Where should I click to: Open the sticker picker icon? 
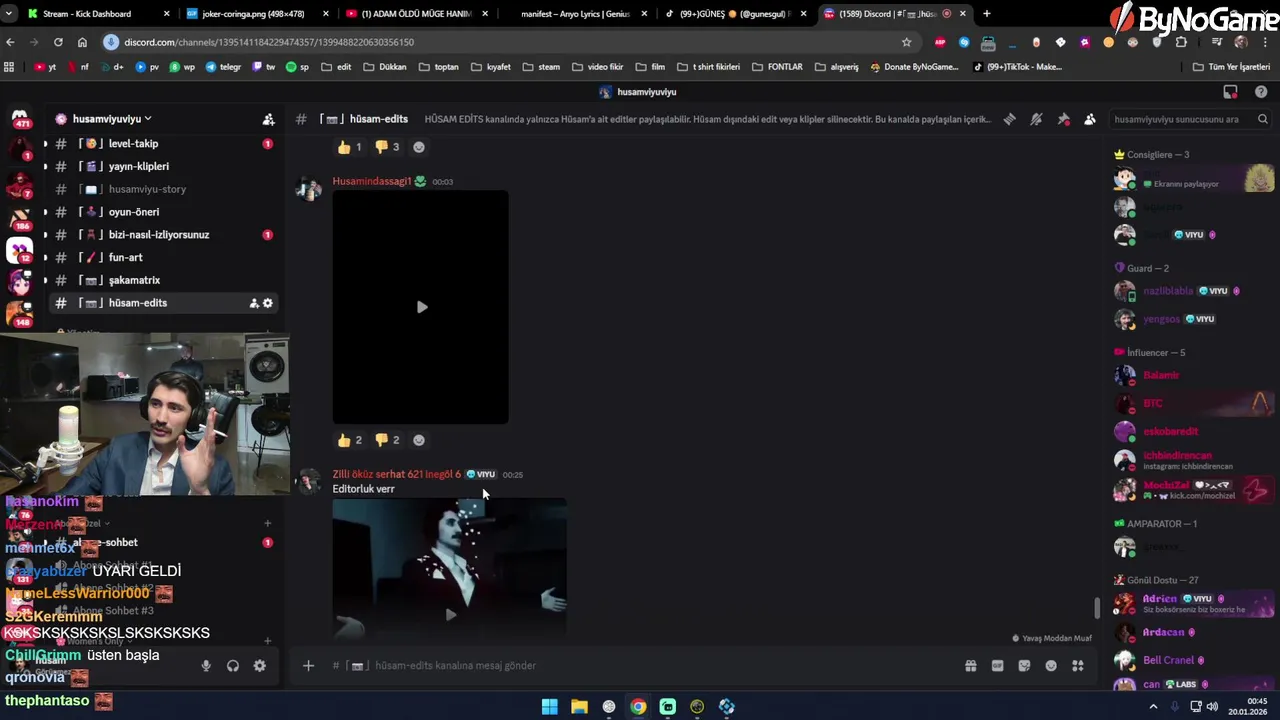(x=1024, y=666)
